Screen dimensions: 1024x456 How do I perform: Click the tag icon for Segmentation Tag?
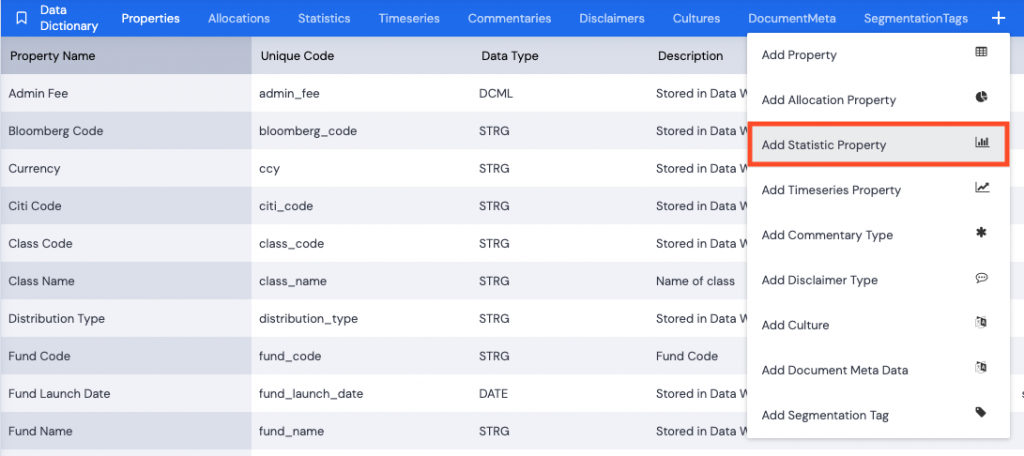(x=981, y=412)
